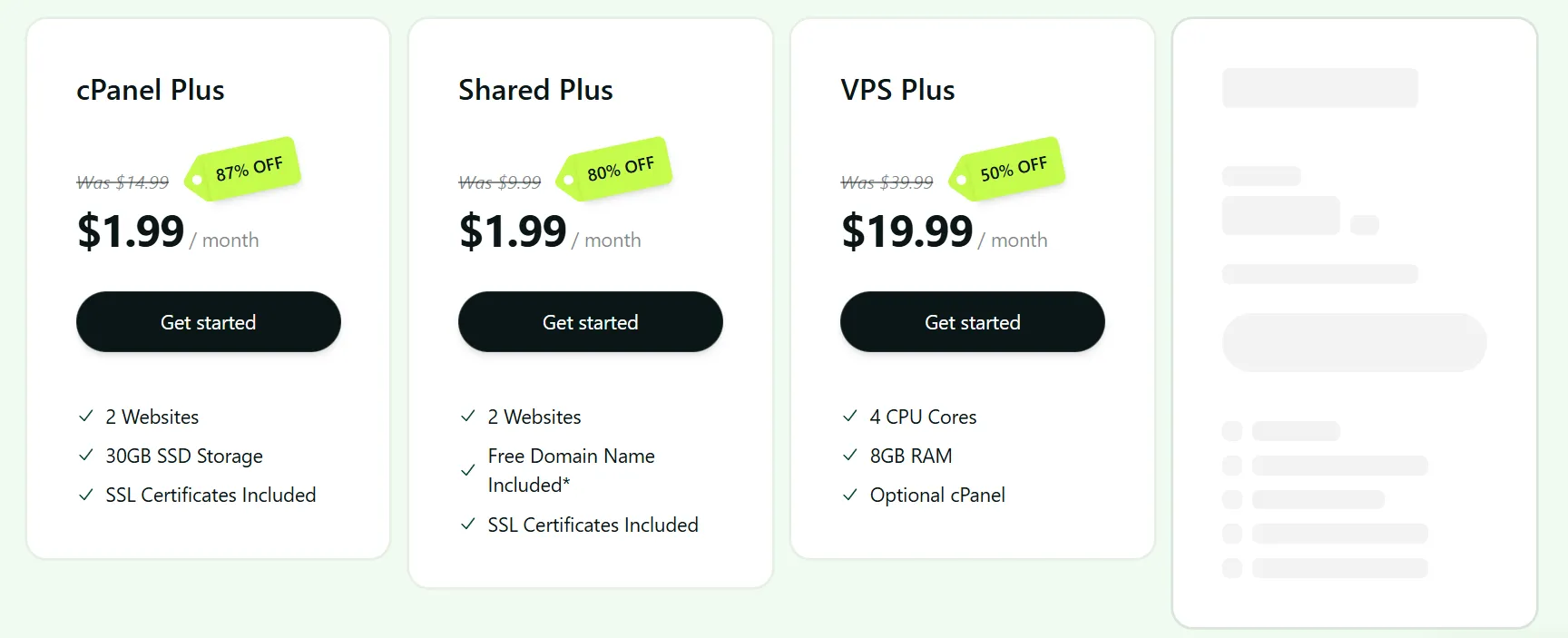Click checkmark beside 8GB RAM

click(849, 456)
